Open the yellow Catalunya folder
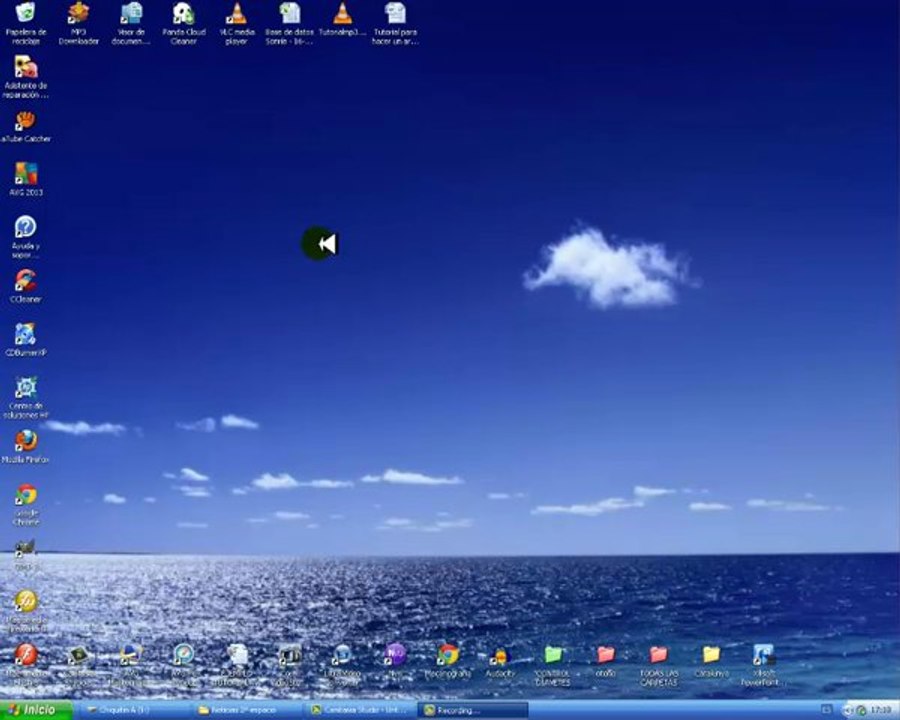The width and height of the screenshot is (900, 720). (x=712, y=661)
